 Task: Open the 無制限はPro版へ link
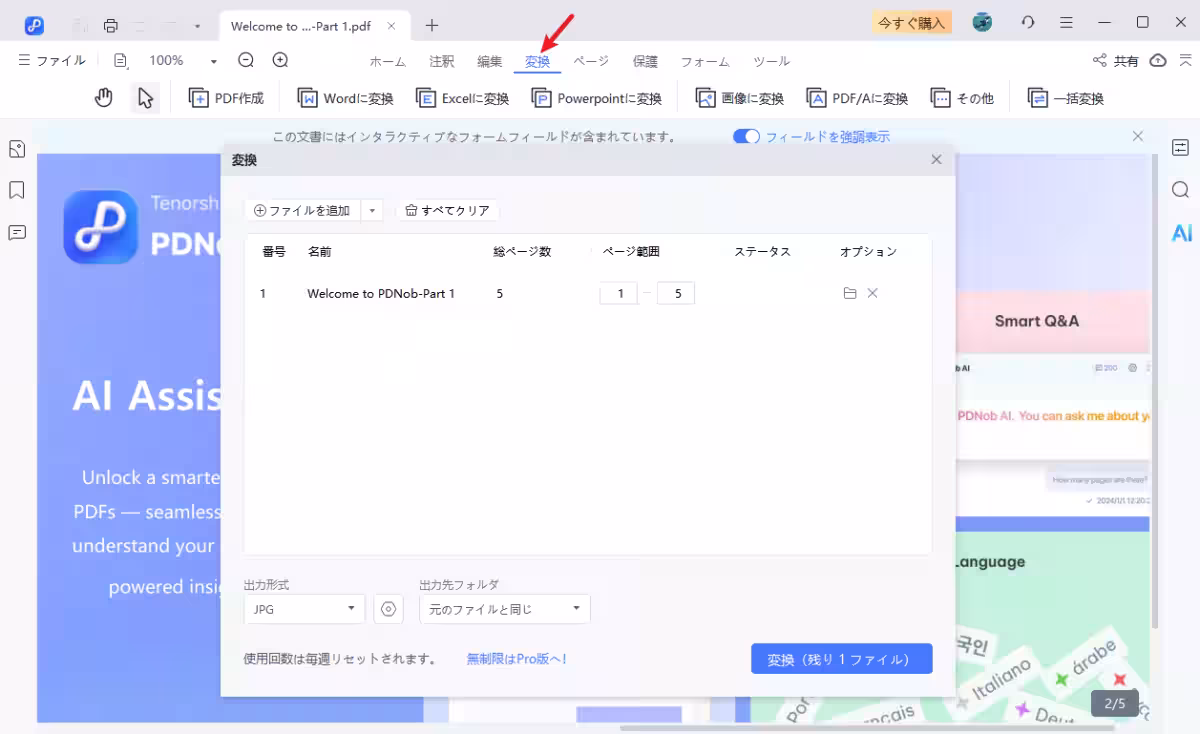516,658
